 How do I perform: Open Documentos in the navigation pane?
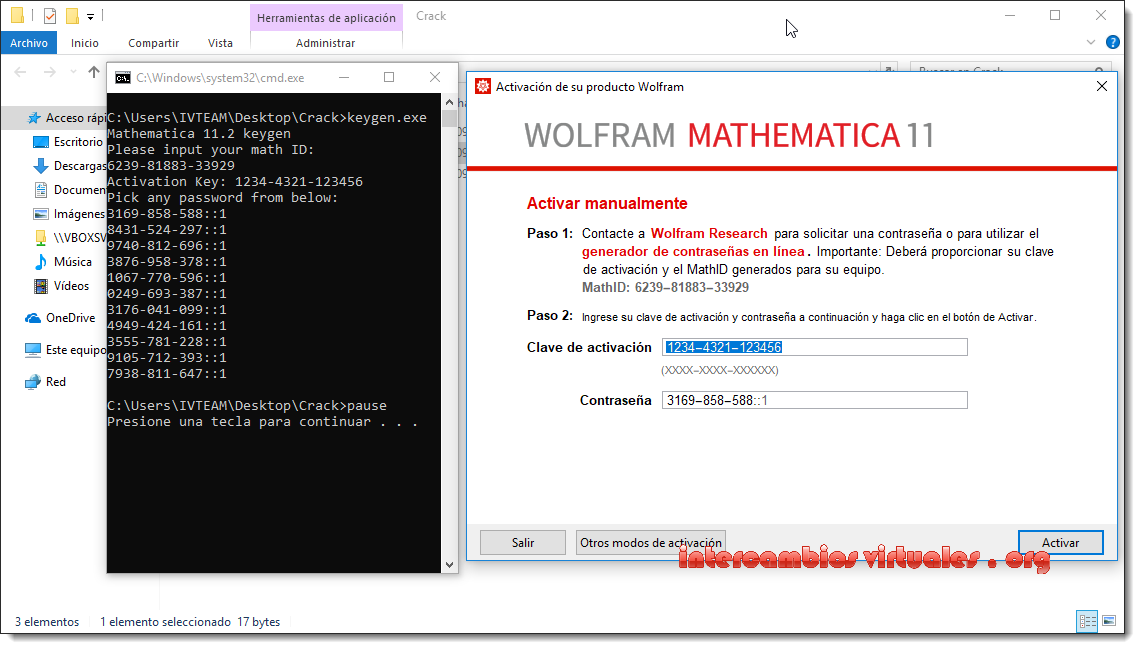70,190
